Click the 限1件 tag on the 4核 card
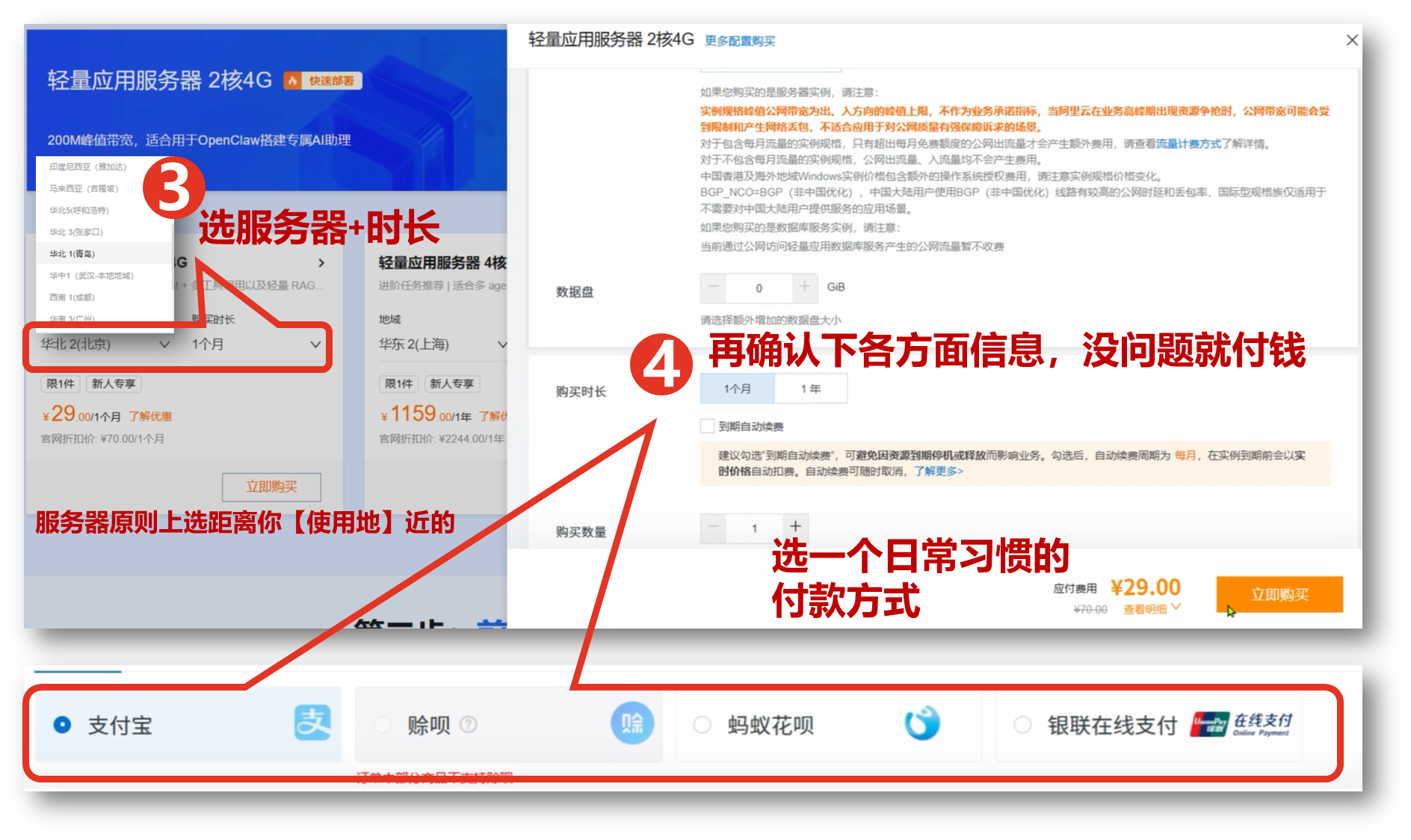This screenshot has height=840, width=1411. (x=398, y=383)
